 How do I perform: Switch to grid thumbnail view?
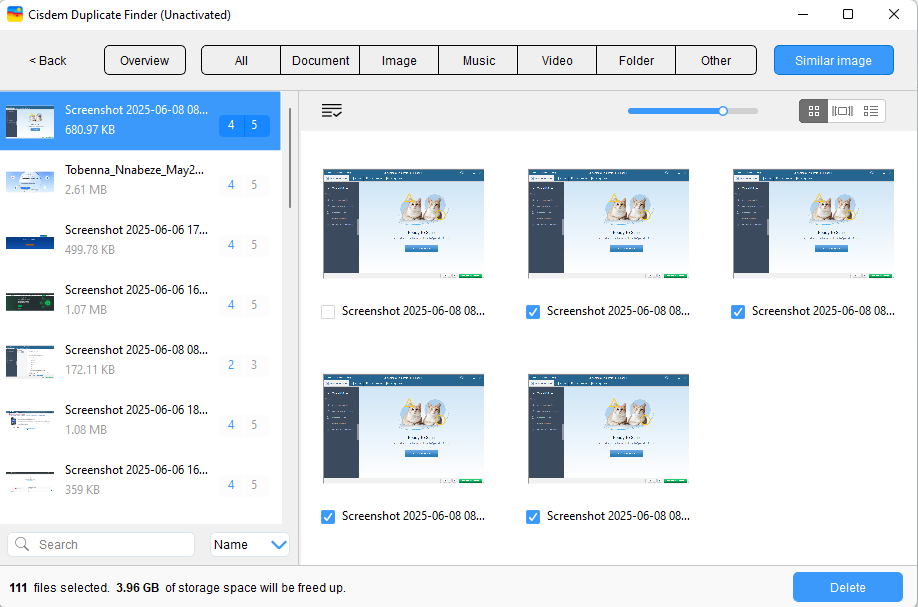pyautogui.click(x=814, y=111)
